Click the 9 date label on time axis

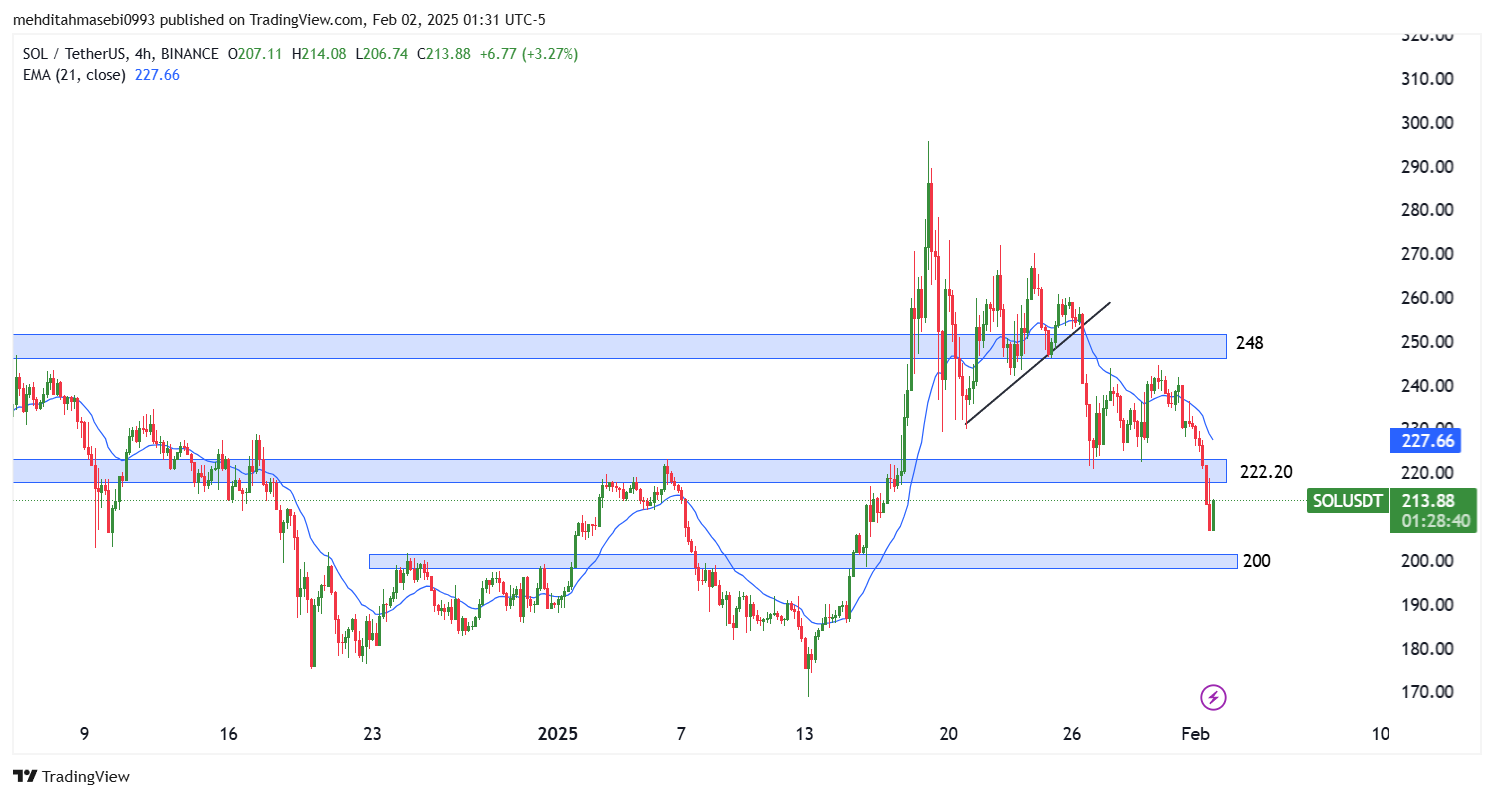[x=85, y=735]
